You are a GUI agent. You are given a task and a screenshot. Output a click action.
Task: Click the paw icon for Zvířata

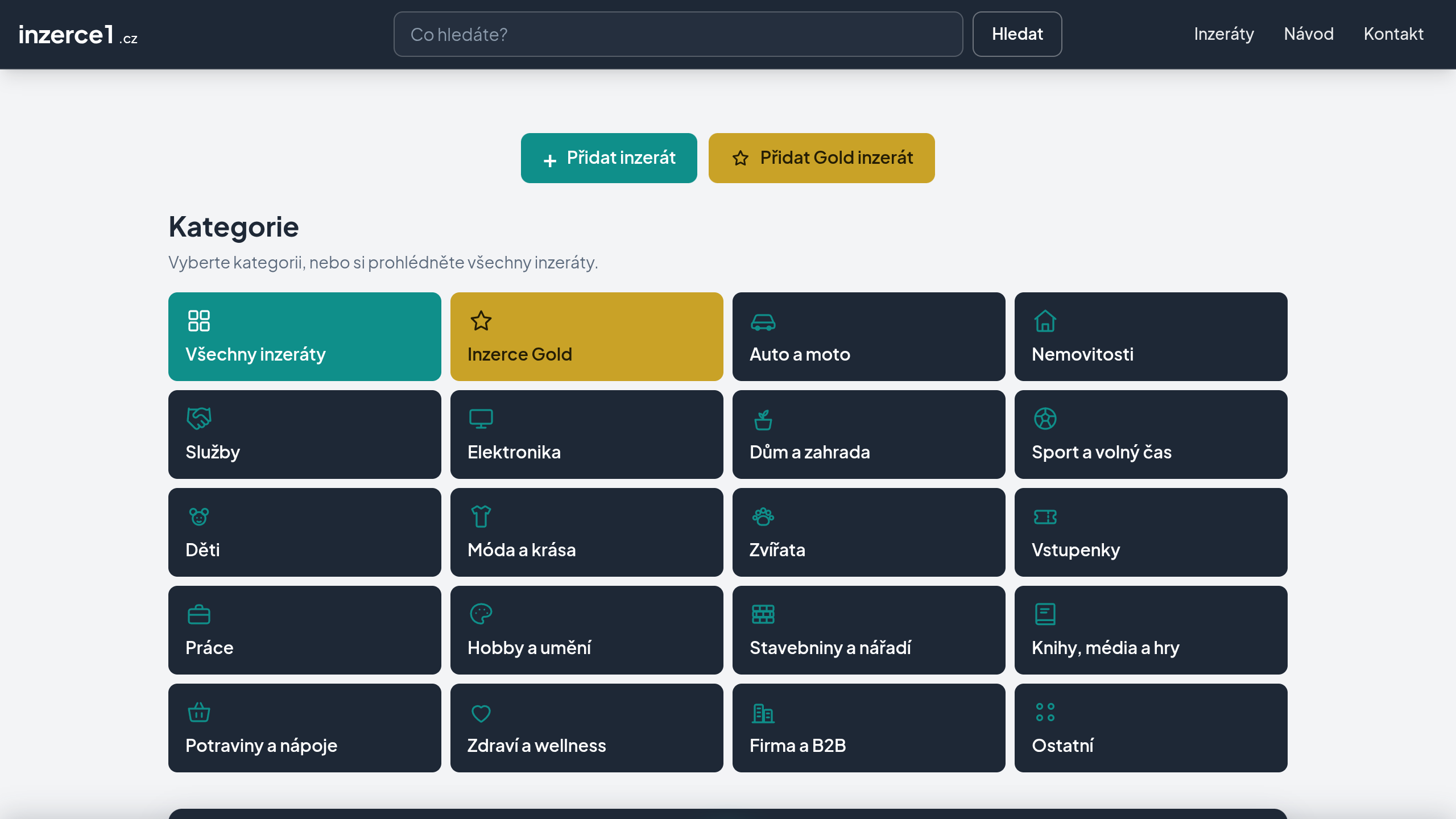pyautogui.click(x=763, y=516)
